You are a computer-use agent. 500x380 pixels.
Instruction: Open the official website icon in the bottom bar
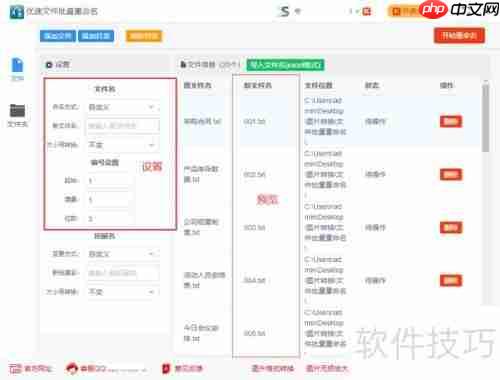(15, 368)
